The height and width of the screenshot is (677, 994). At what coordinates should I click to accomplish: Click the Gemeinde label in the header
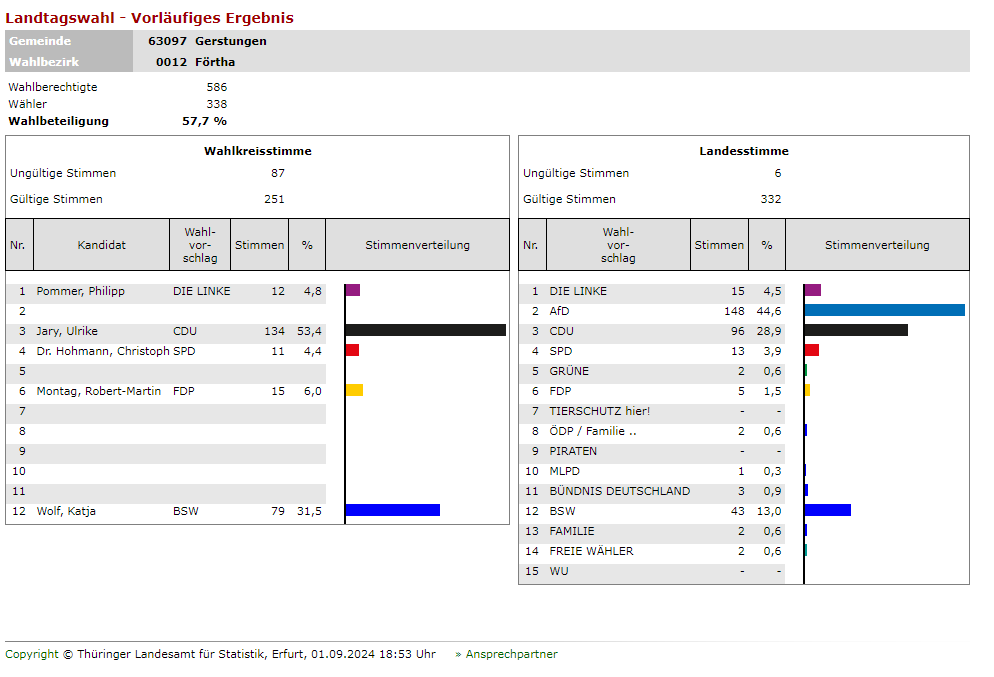pos(40,41)
